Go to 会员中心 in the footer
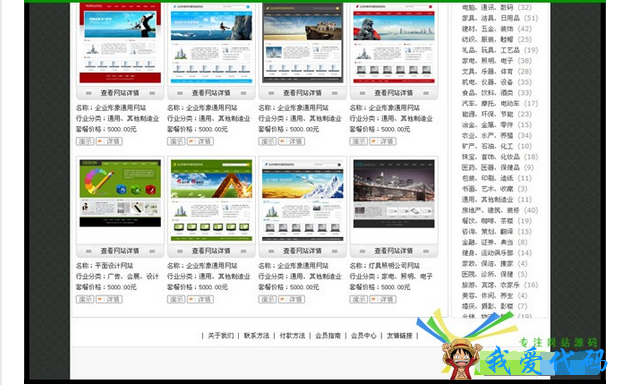 pos(364,336)
